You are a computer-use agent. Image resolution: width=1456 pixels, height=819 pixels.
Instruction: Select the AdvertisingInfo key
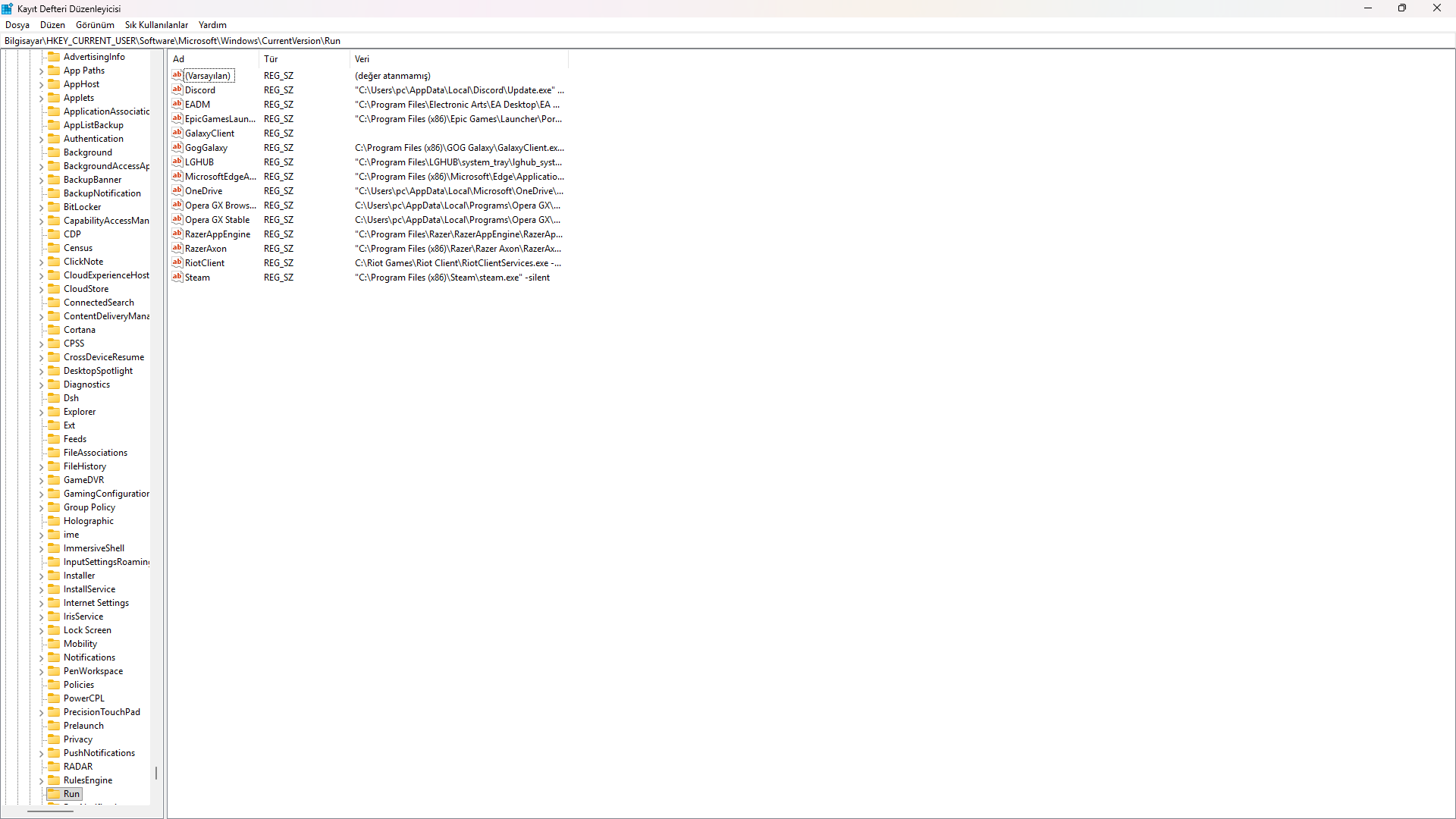tap(94, 57)
